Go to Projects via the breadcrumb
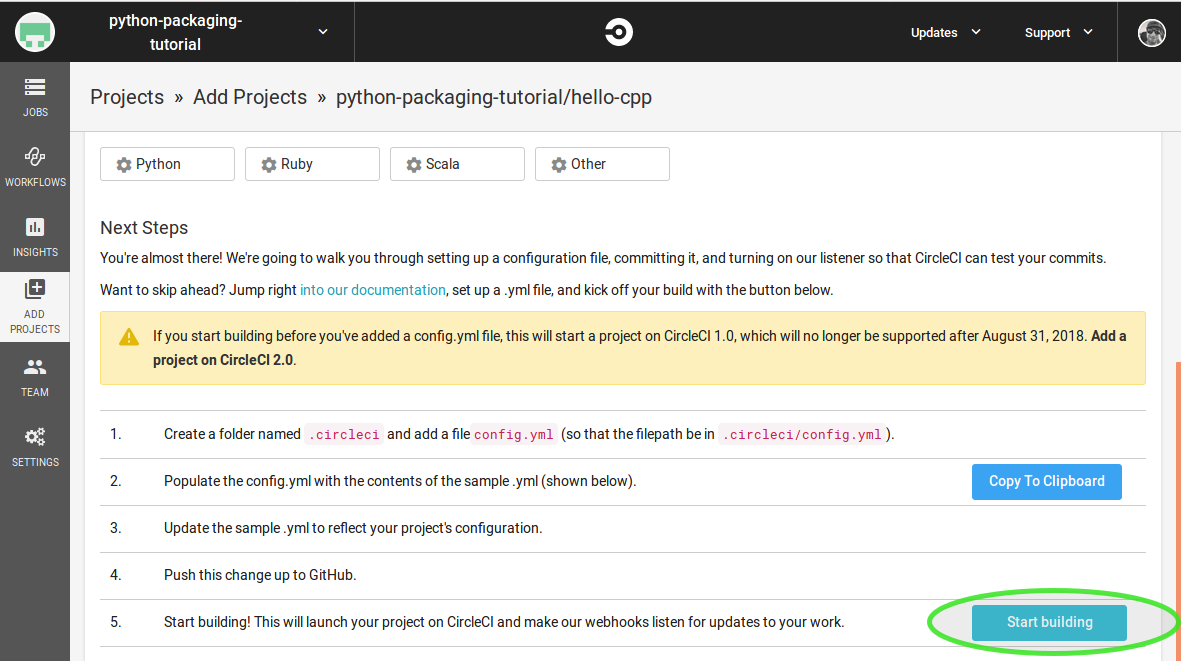This screenshot has height=661, width=1181. click(x=127, y=97)
